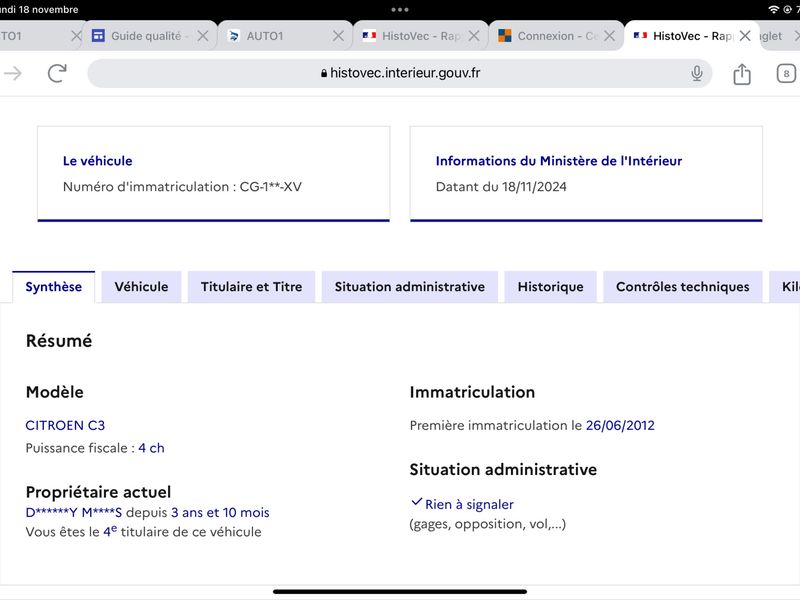800x600 pixels.
Task: Click the Datant du 18/11/2024 text
Action: point(501,187)
